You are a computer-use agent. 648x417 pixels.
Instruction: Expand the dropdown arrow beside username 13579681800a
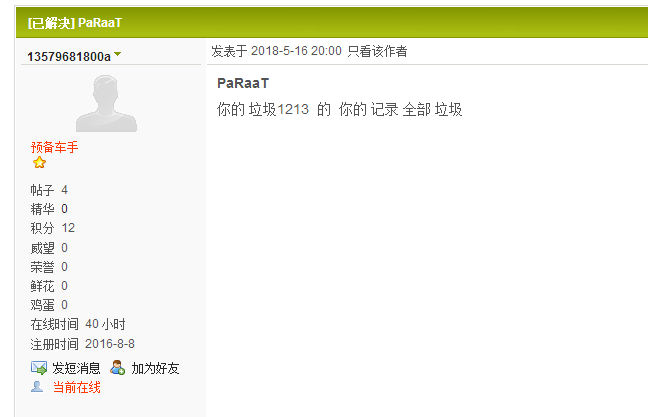[x=117, y=54]
